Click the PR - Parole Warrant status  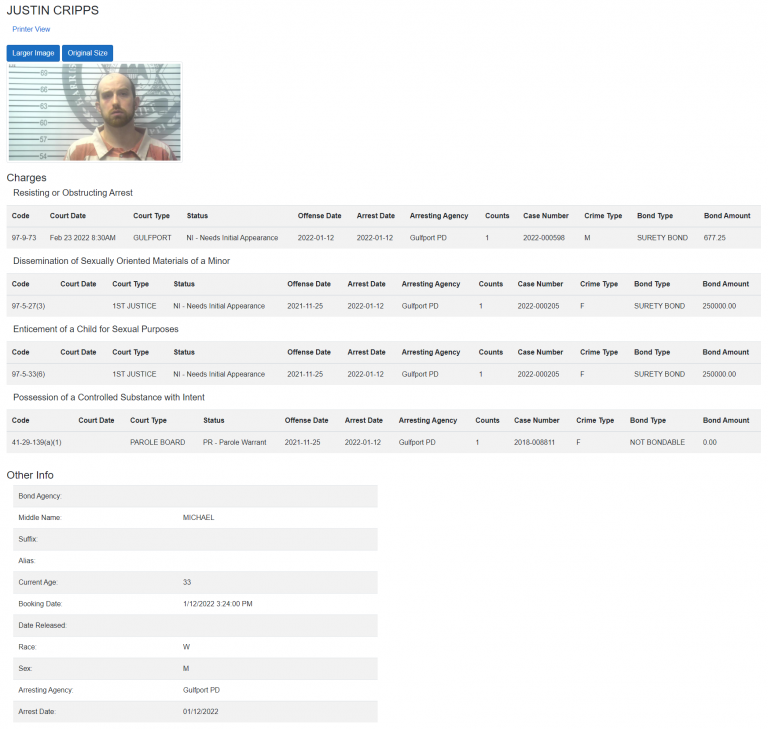[234, 442]
